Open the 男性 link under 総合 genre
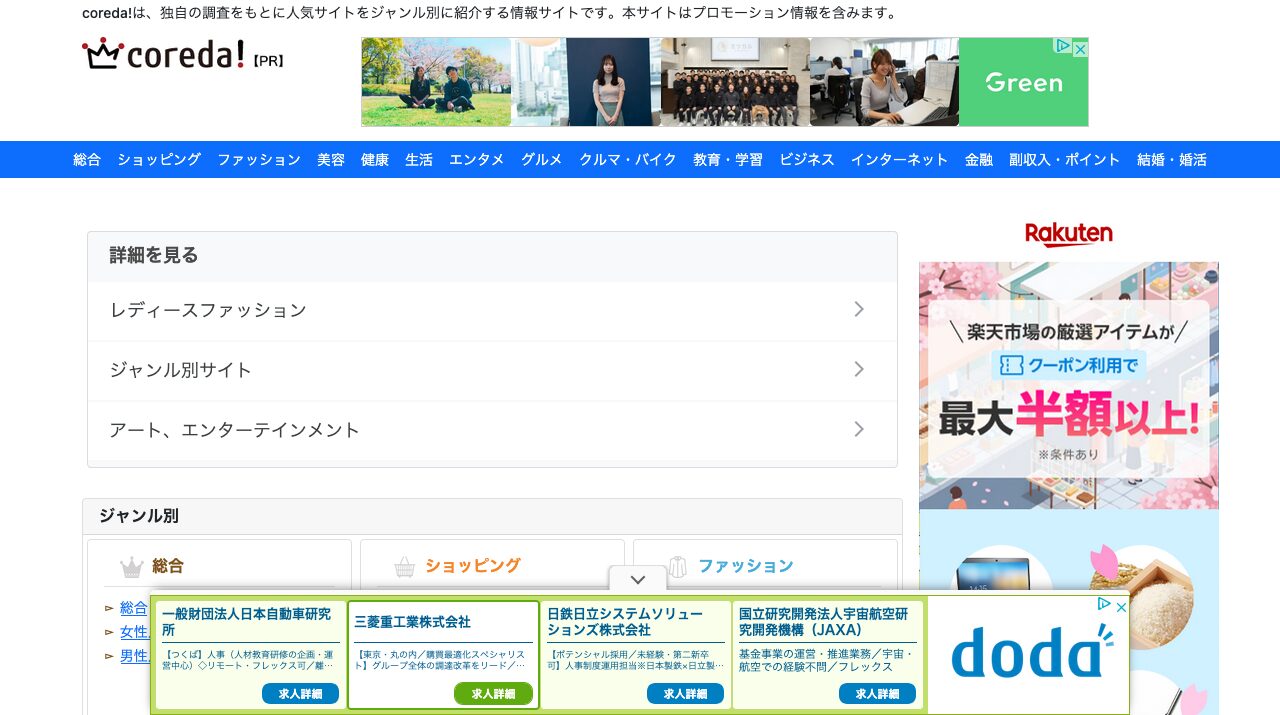The height and width of the screenshot is (715, 1280). [x=136, y=656]
